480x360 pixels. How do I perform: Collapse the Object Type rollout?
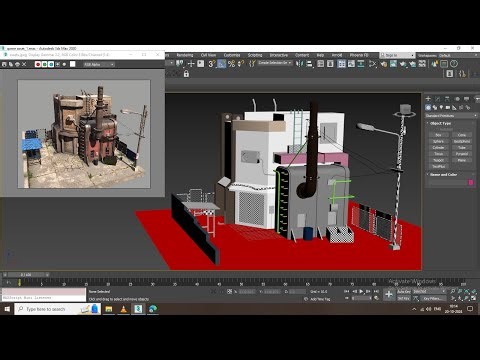[x=440, y=123]
